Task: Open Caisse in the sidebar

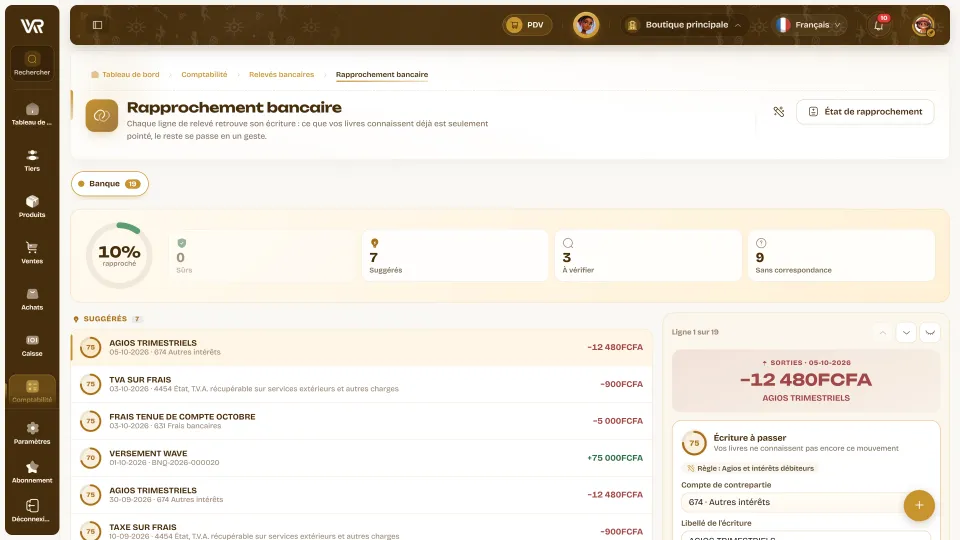Action: 32,345
